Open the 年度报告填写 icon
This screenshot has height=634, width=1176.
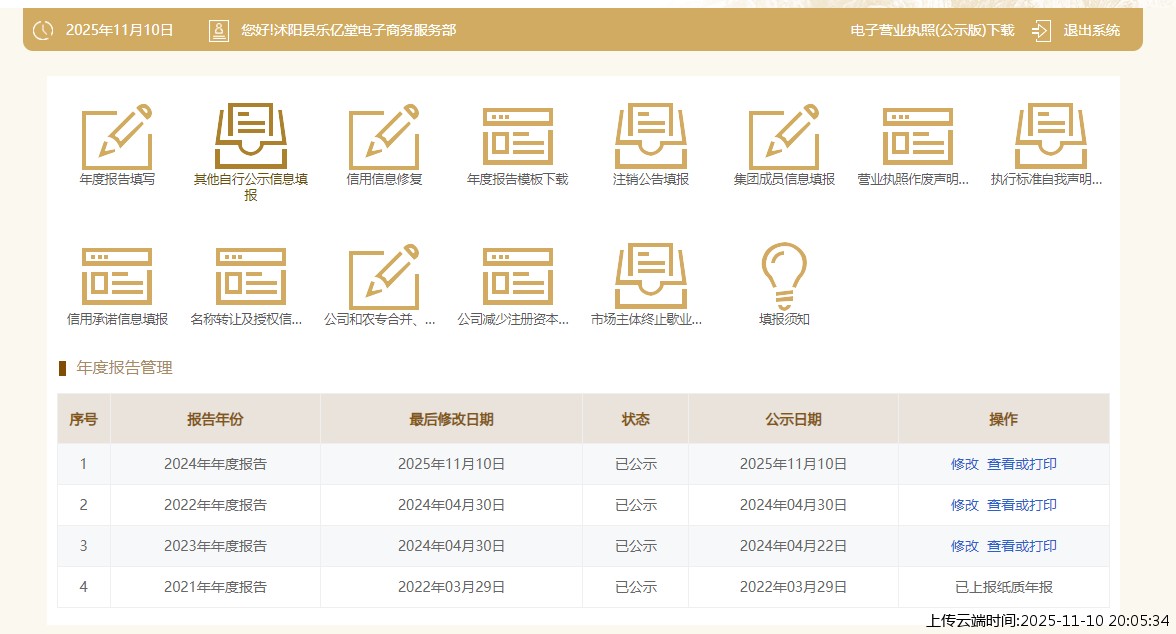[117, 137]
